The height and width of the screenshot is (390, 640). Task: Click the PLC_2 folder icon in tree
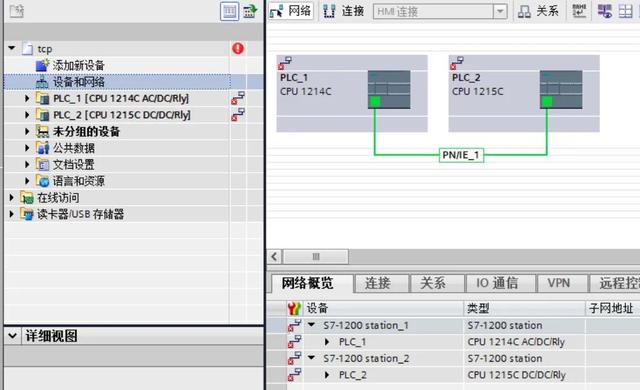click(42, 115)
